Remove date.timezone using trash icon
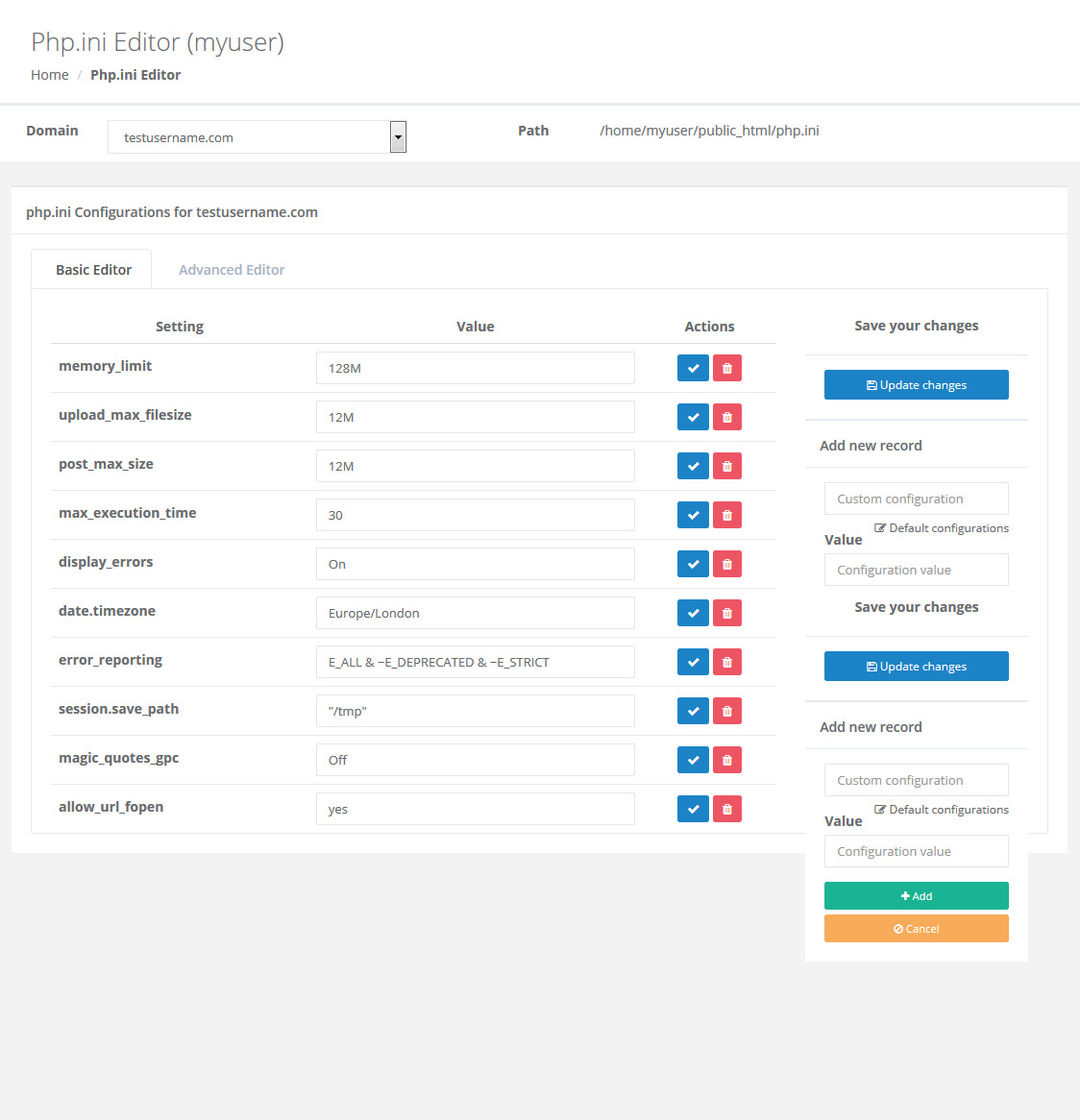Image resolution: width=1080 pixels, height=1120 pixels. [x=727, y=613]
